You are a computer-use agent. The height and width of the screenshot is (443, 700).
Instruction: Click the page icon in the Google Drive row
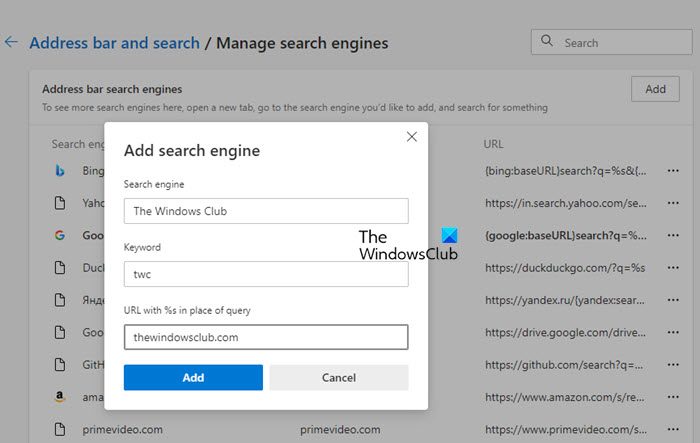point(60,332)
